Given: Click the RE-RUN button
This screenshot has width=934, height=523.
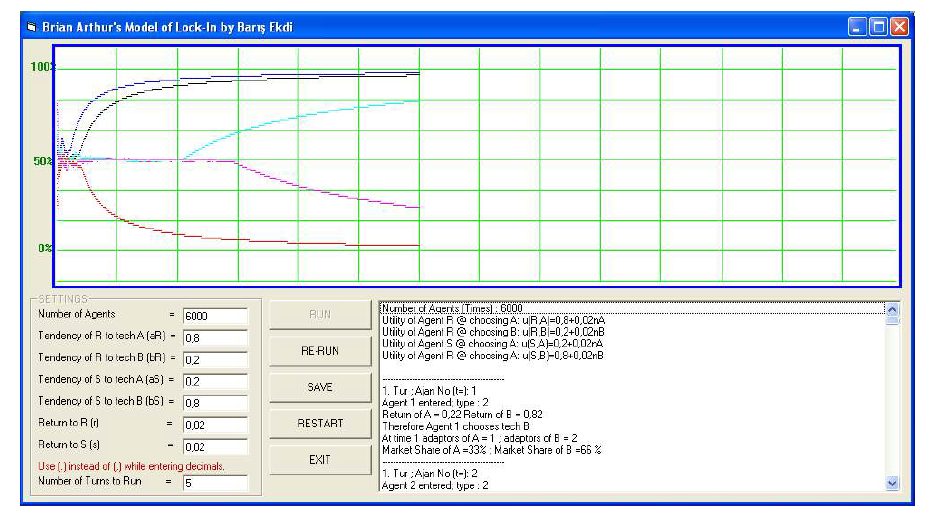Looking at the screenshot, I should coord(320,351).
